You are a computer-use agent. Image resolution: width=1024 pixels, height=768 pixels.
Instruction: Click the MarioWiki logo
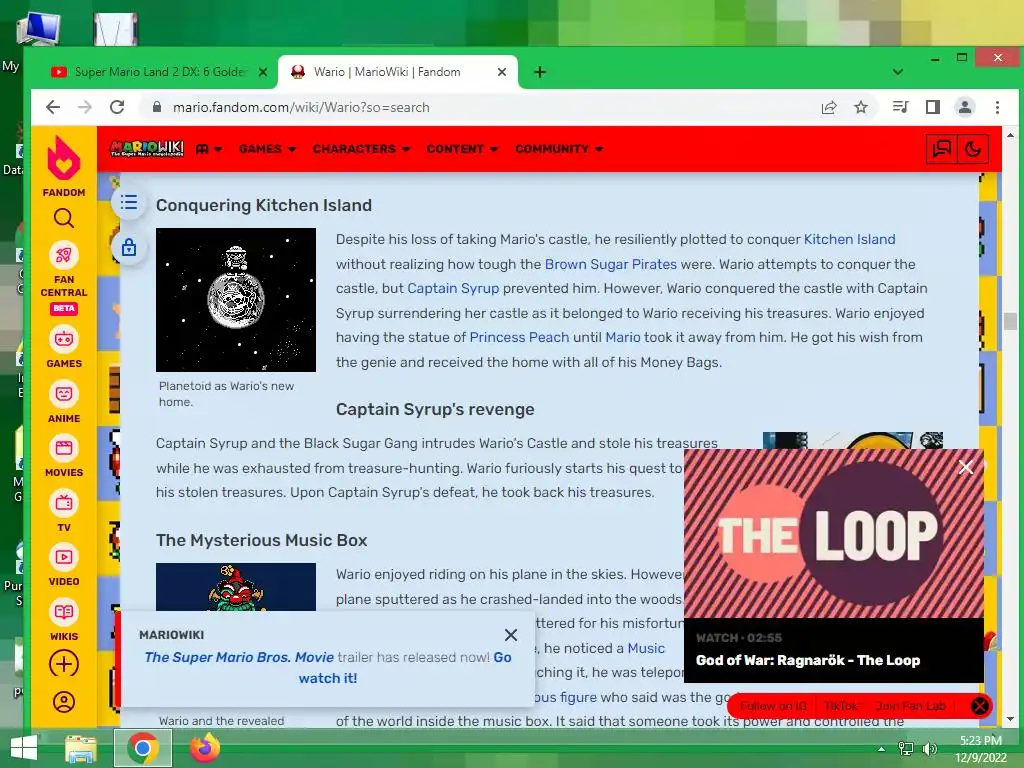click(146, 148)
